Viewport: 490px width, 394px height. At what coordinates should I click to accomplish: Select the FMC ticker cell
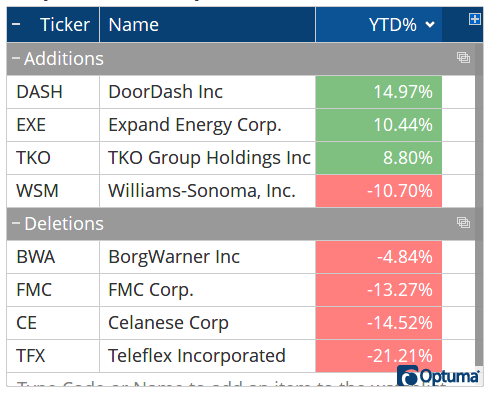tap(53, 290)
